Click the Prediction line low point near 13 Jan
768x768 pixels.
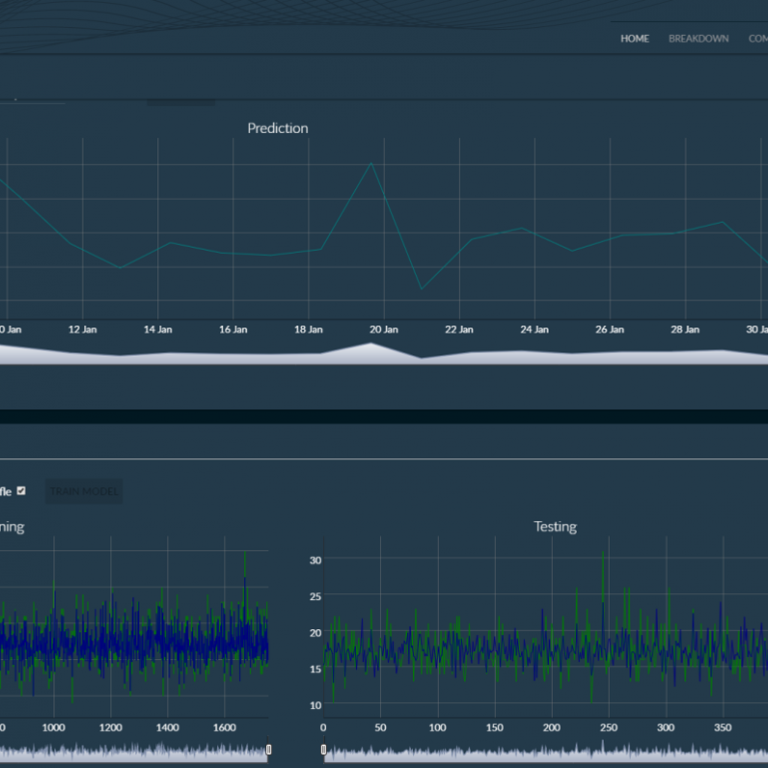coord(120,267)
